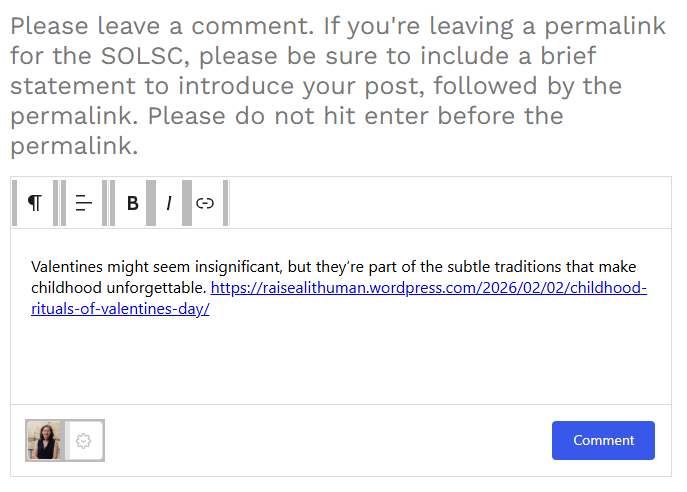
Task: Submit with the Comment button
Action: 603,440
